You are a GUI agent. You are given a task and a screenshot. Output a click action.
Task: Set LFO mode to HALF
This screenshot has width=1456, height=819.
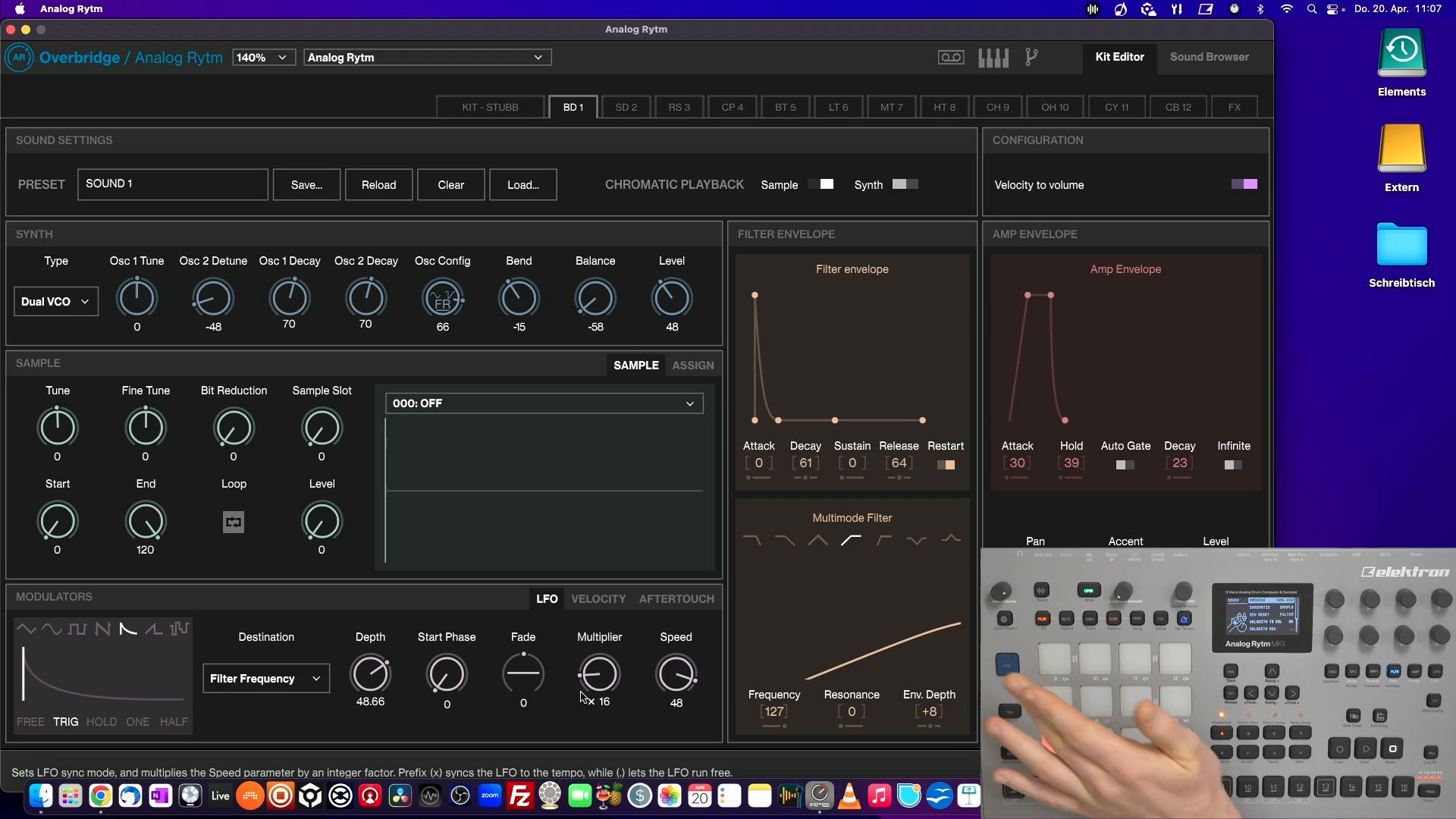(174, 722)
